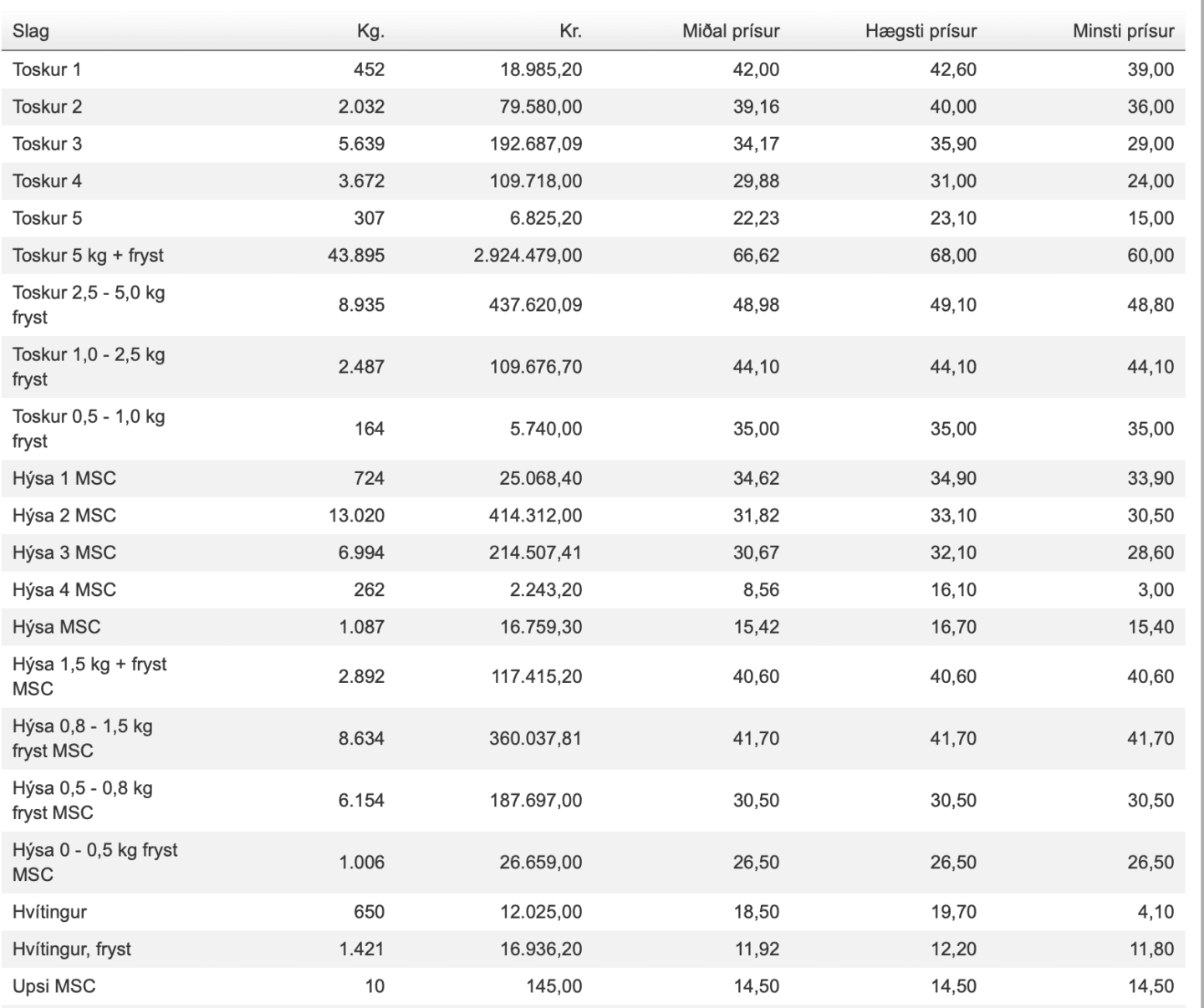The width and height of the screenshot is (1204, 1008).
Task: Click the Slag column header
Action: [31, 32]
